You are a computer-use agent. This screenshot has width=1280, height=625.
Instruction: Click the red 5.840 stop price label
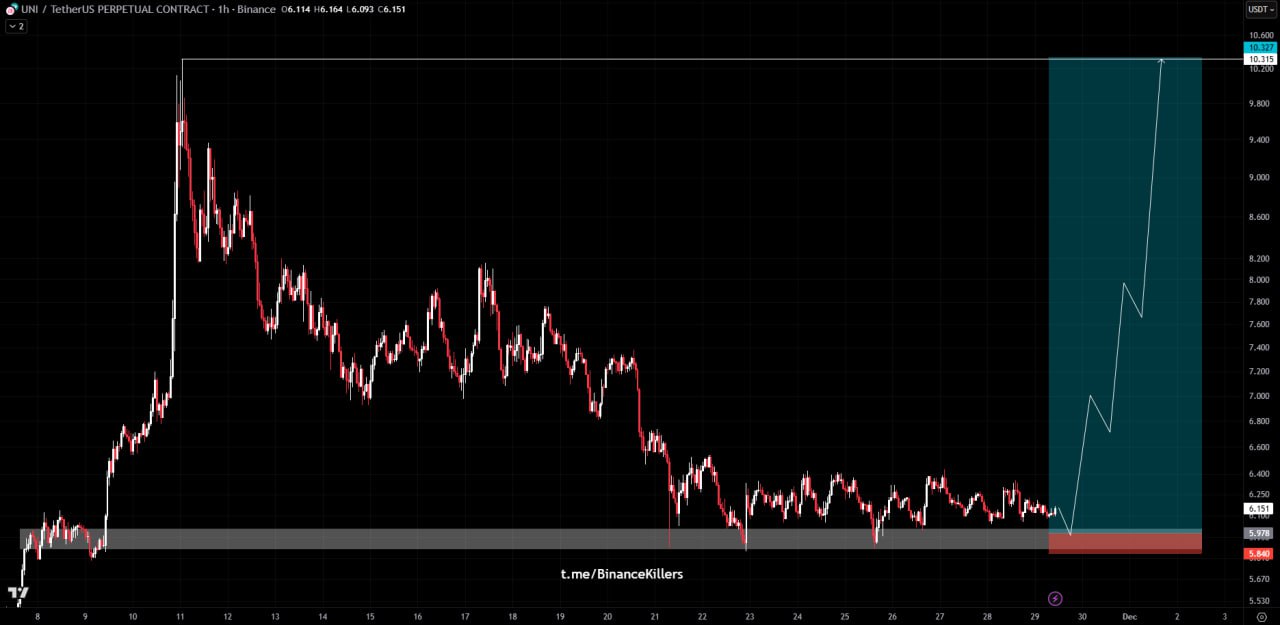[1258, 553]
